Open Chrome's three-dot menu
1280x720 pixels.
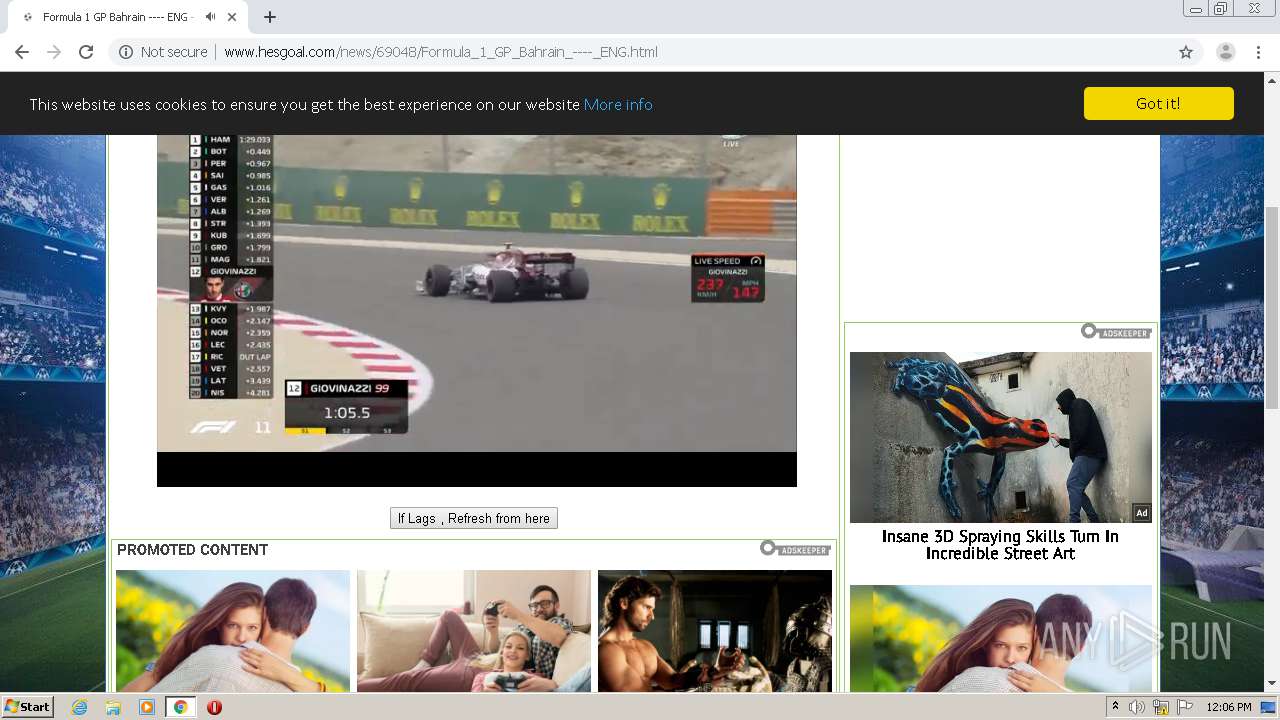click(1258, 52)
